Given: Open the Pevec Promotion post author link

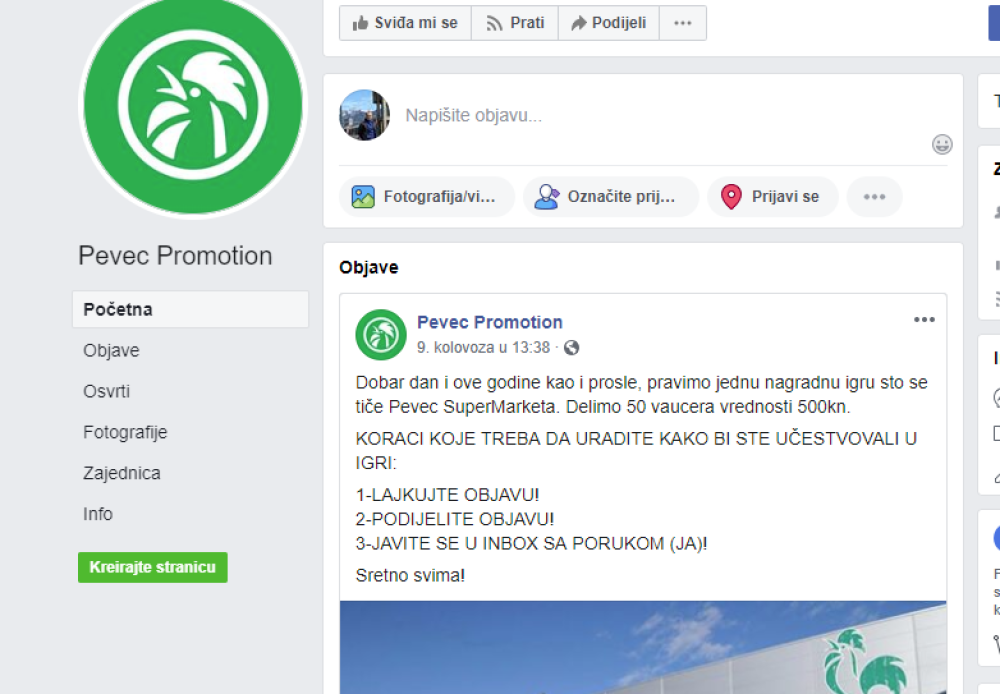Looking at the screenshot, I should 490,322.
